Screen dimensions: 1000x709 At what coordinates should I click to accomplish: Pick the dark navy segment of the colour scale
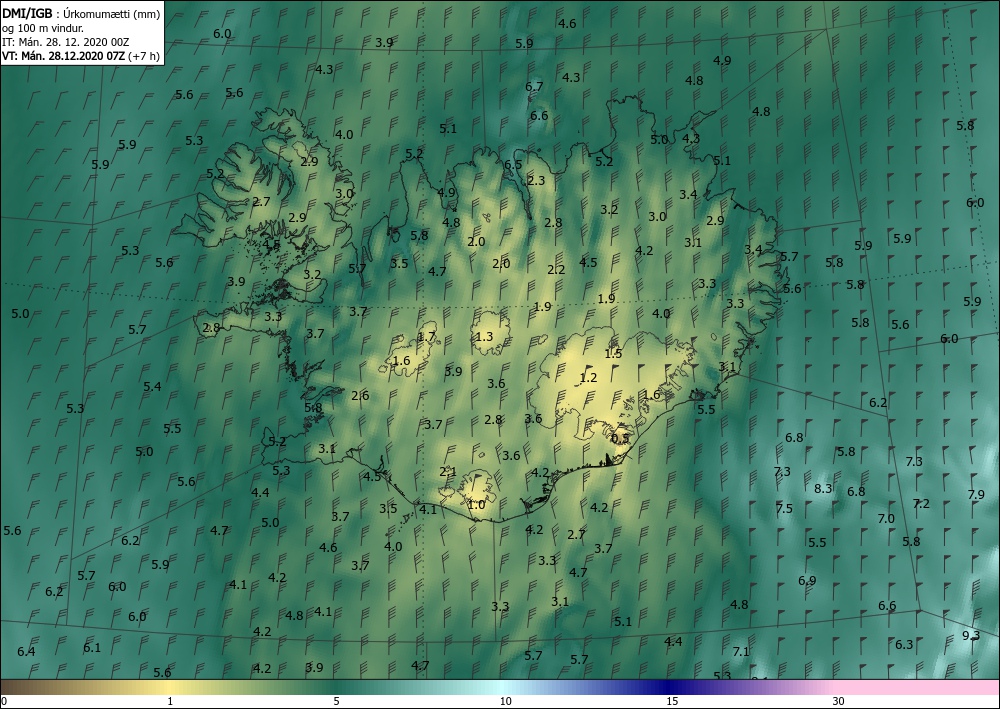[670, 687]
